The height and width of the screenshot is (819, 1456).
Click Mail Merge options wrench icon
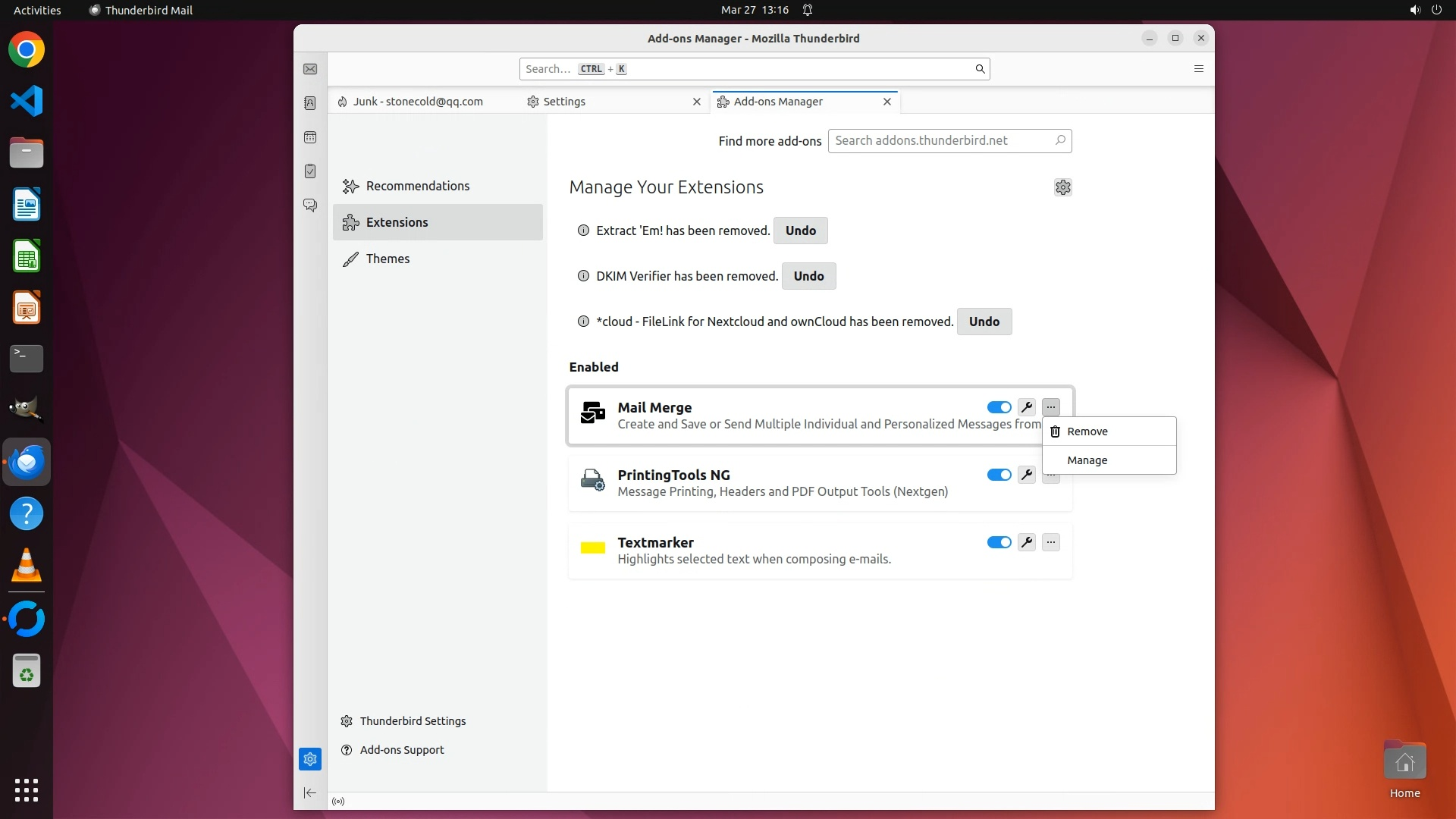pos(1027,407)
